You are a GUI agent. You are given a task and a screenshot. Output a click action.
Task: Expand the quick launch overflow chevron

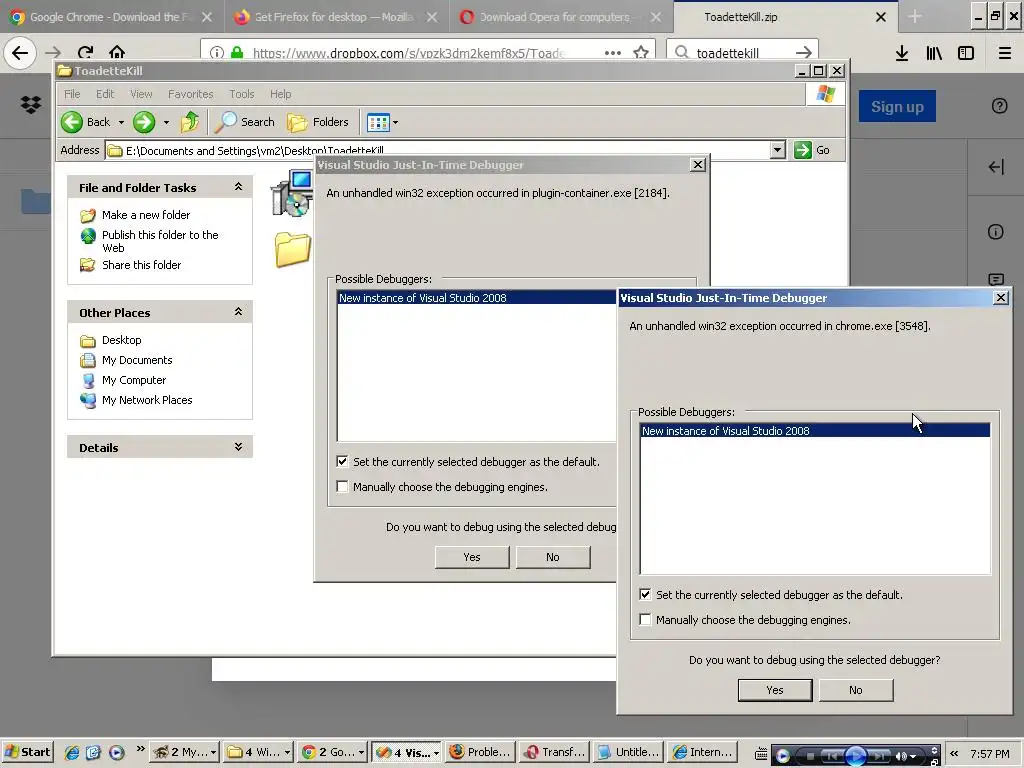[x=140, y=748]
